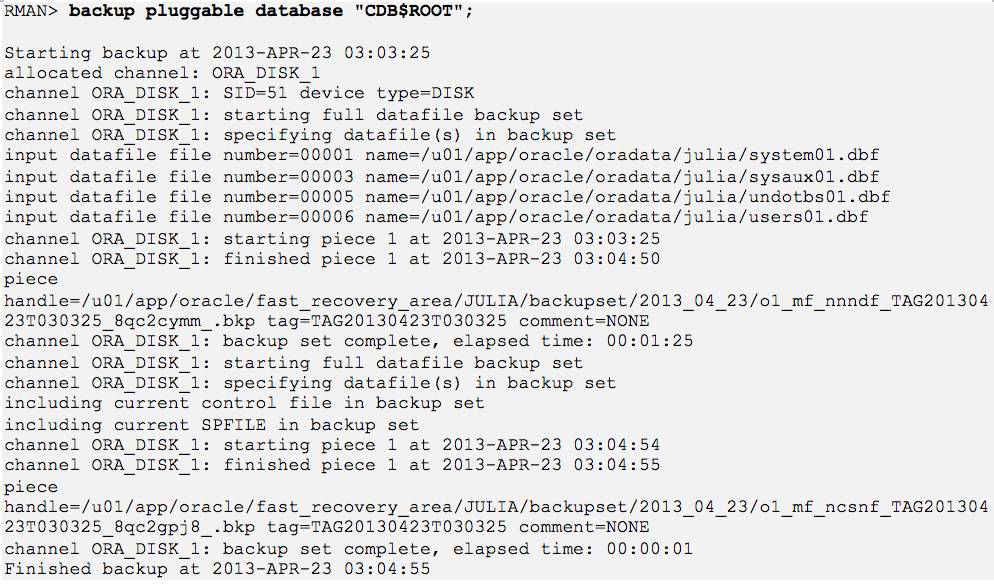Select the system01.dbf datafile path
This screenshot has width=994, height=584.
tap(649, 155)
